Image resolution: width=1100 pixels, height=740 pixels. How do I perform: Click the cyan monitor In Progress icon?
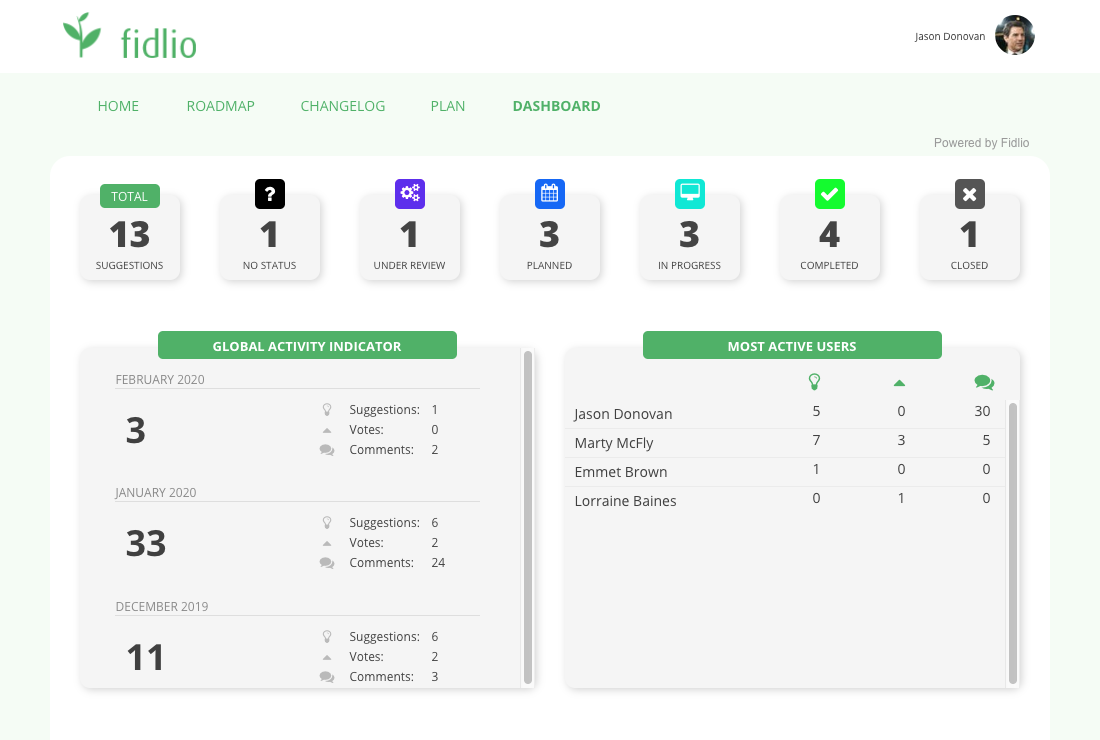[690, 194]
